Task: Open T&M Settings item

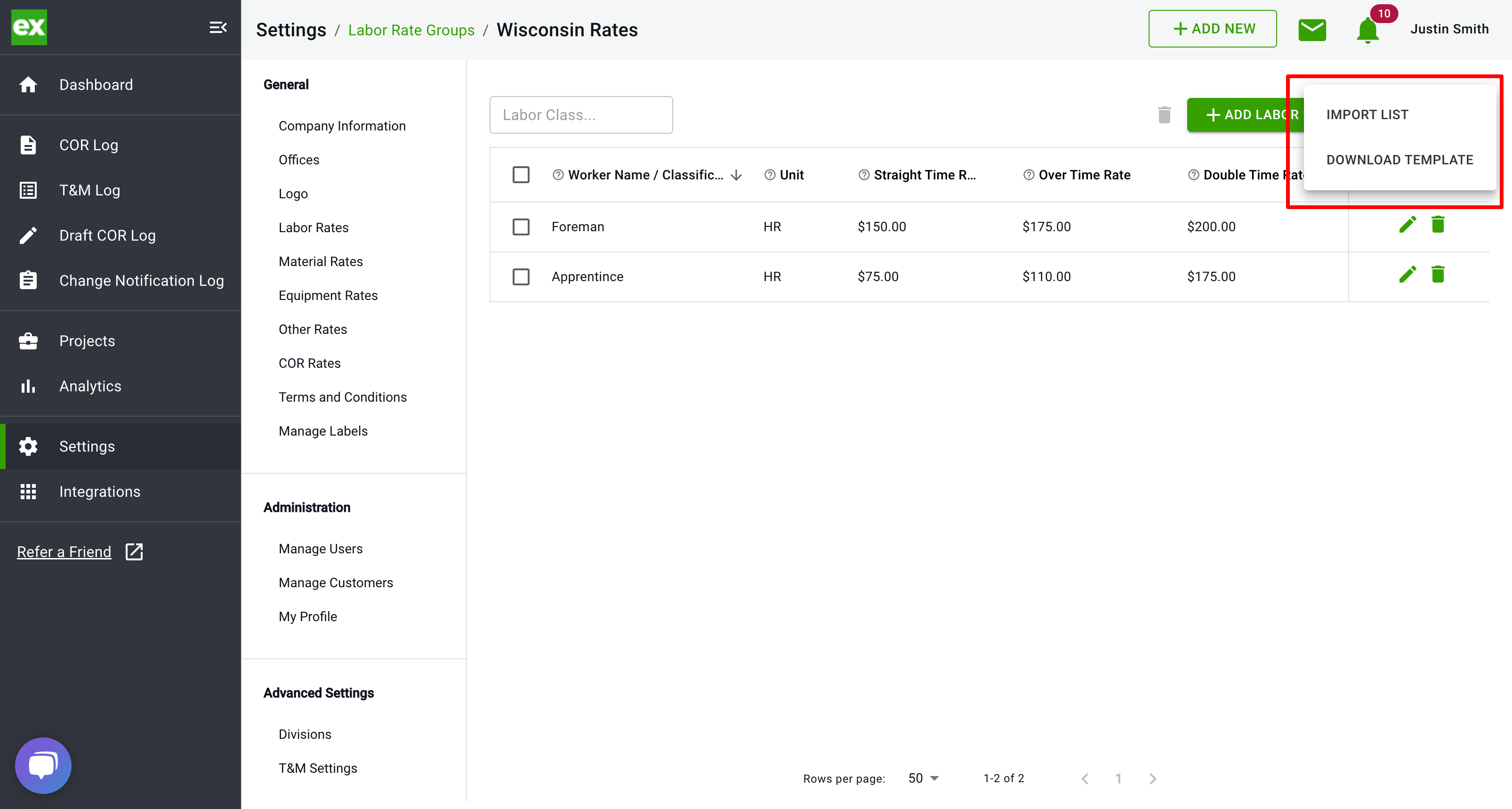Action: click(318, 768)
